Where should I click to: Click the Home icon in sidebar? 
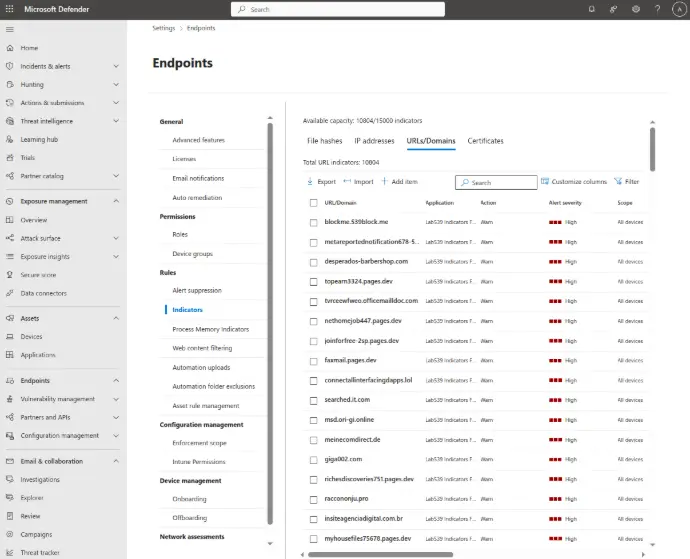pos(10,48)
